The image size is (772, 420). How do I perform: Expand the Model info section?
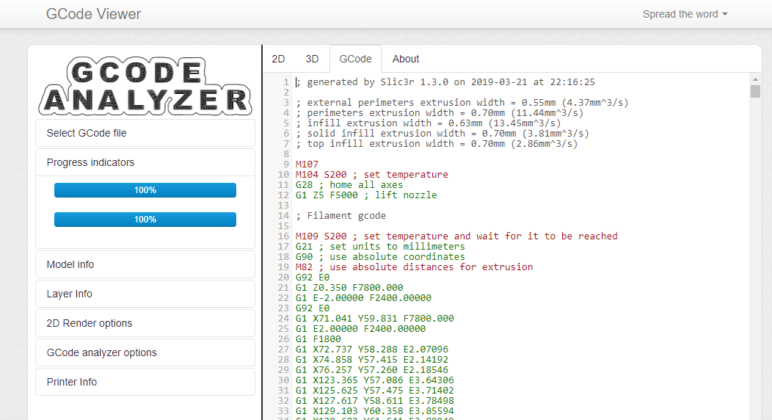tap(145, 264)
